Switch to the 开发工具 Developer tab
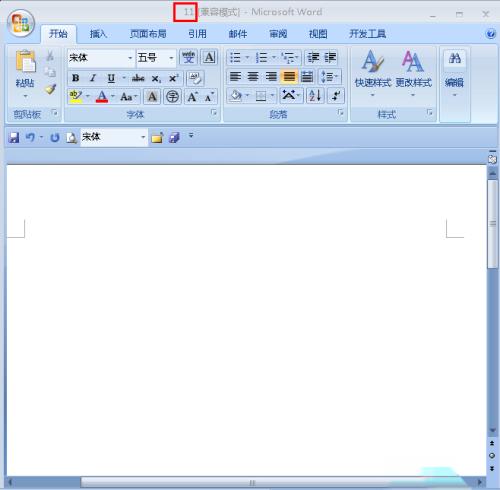The image size is (500, 490). pyautogui.click(x=367, y=34)
